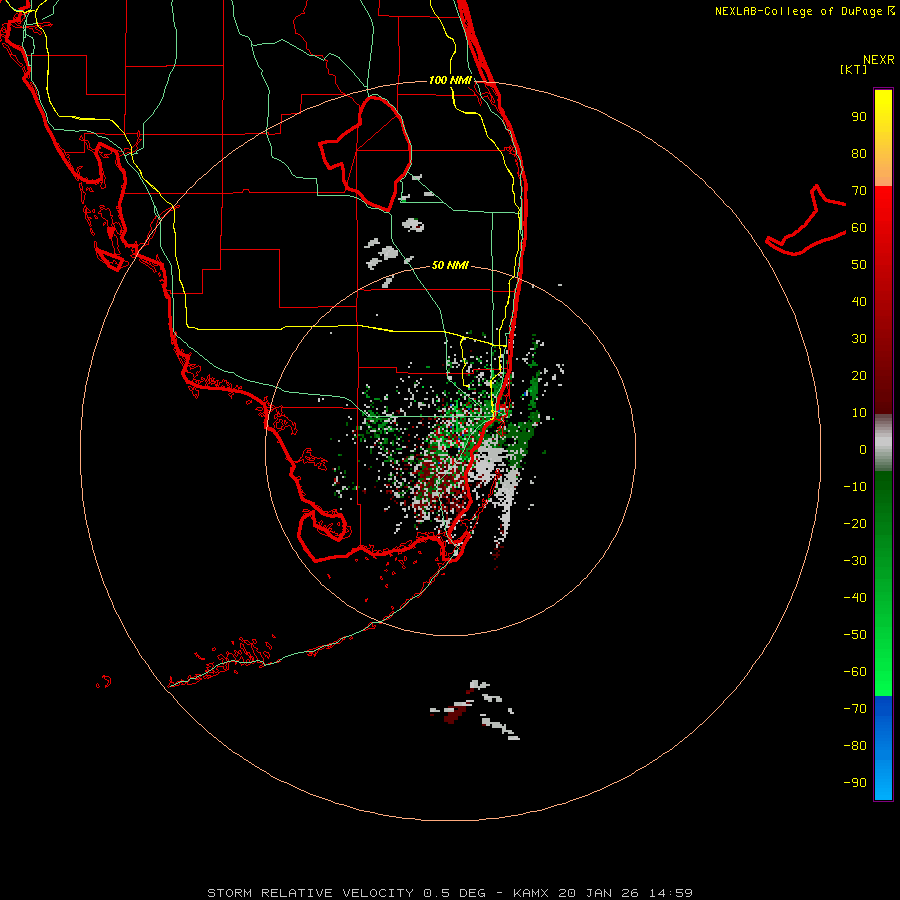Click the positive 20 knot scale value
The image size is (900, 900).
tap(859, 375)
